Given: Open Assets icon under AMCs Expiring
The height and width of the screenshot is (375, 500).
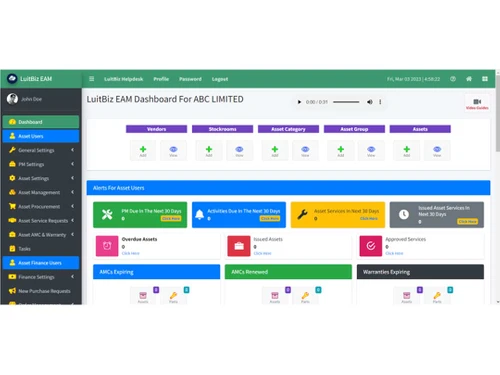Looking at the screenshot, I should [143, 296].
